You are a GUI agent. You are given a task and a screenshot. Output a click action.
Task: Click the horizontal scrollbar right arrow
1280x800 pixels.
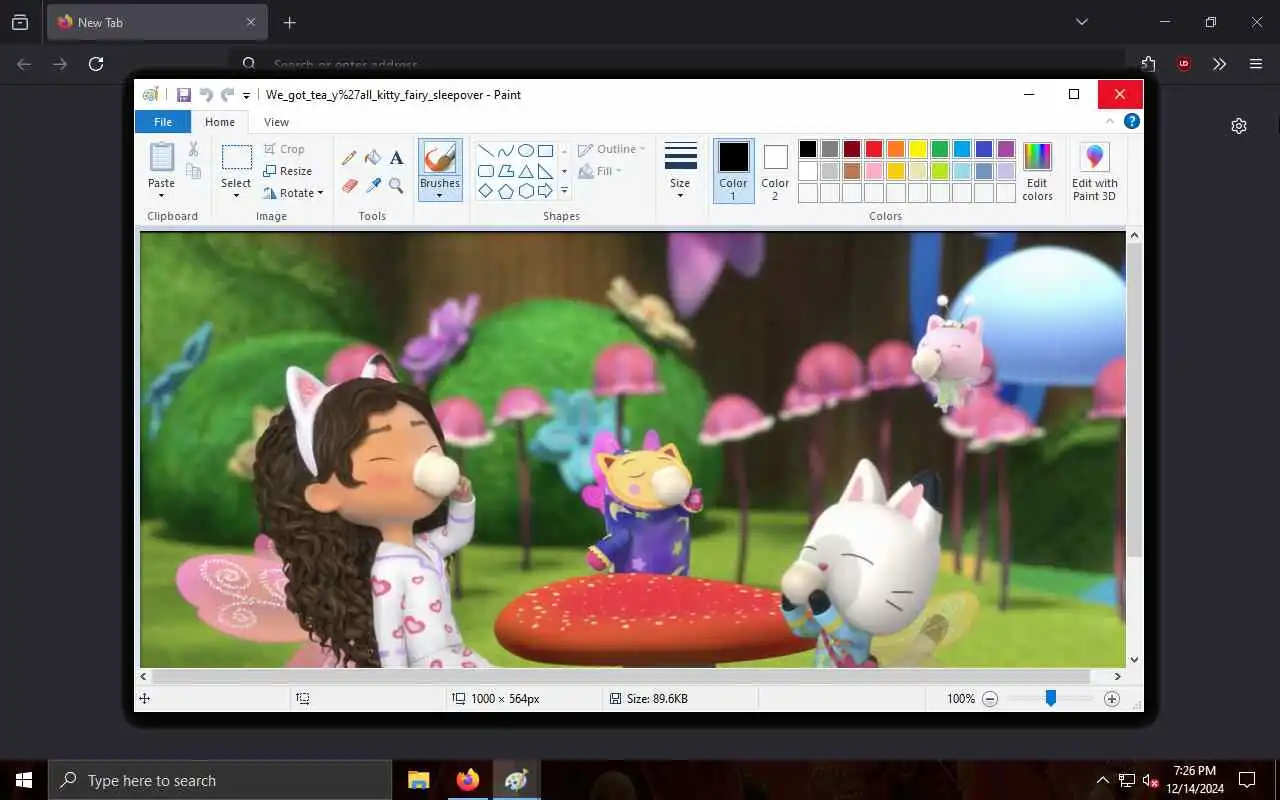click(1118, 677)
